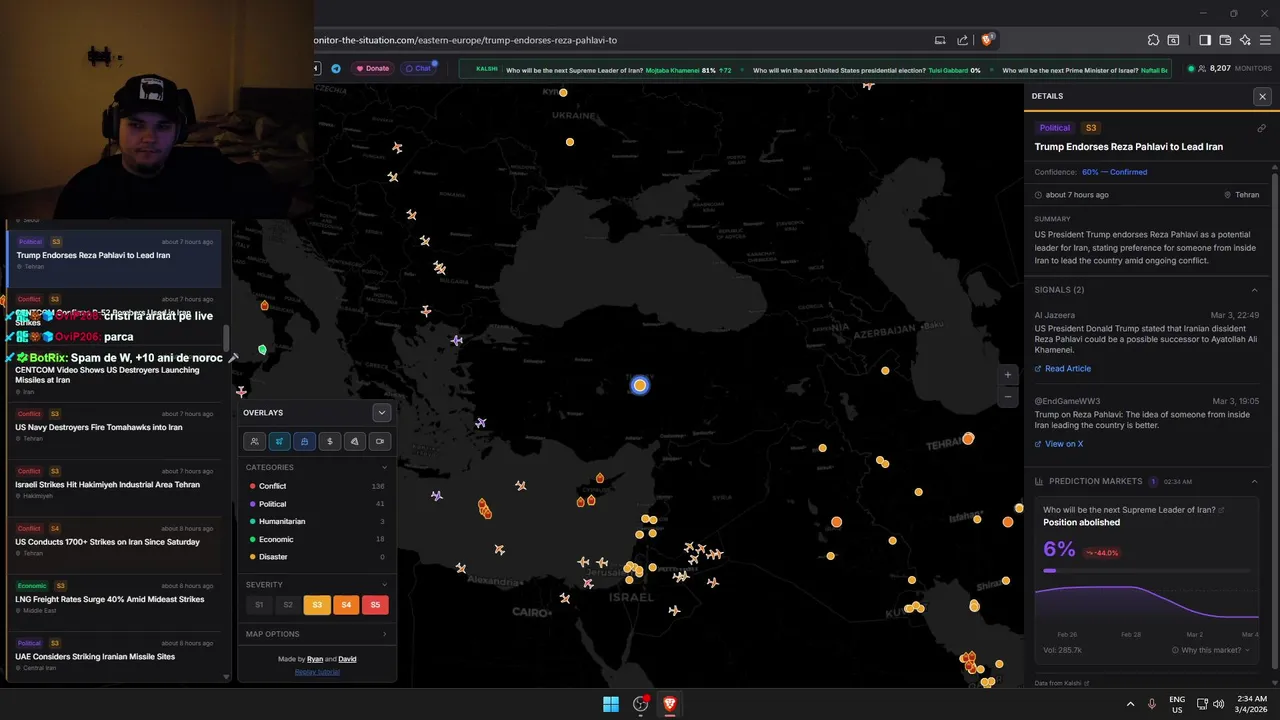This screenshot has width=1280, height=720.
Task: Enable S1 severity filter
Action: (x=259, y=605)
